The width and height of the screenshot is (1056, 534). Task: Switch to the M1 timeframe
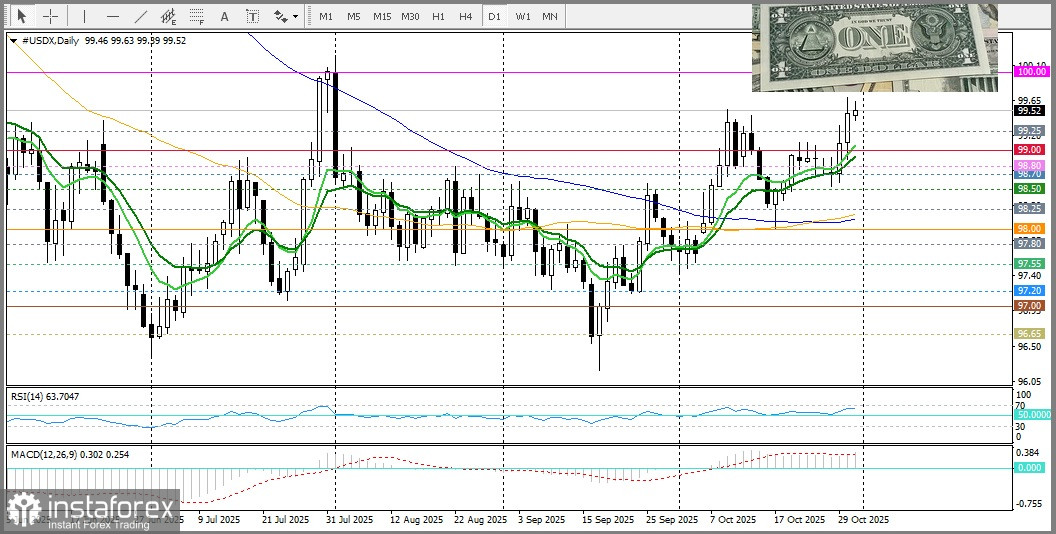pyautogui.click(x=326, y=16)
